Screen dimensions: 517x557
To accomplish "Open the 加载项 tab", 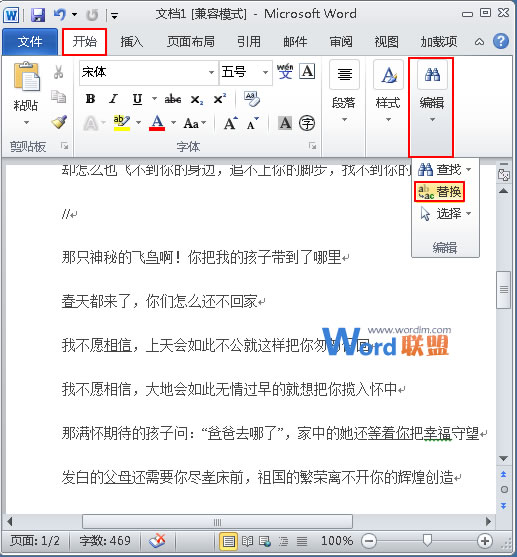I will pos(439,42).
